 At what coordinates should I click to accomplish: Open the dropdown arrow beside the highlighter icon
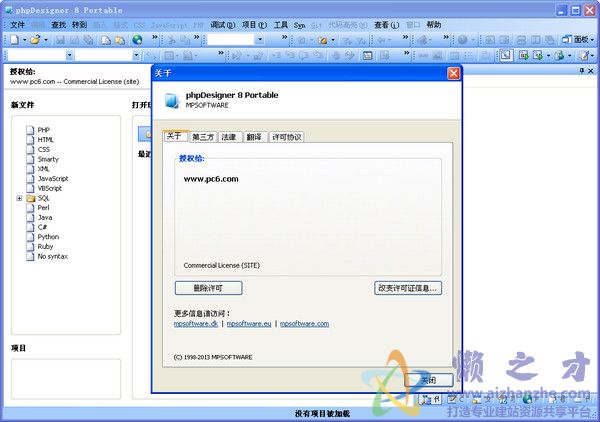pyautogui.click(x=333, y=40)
